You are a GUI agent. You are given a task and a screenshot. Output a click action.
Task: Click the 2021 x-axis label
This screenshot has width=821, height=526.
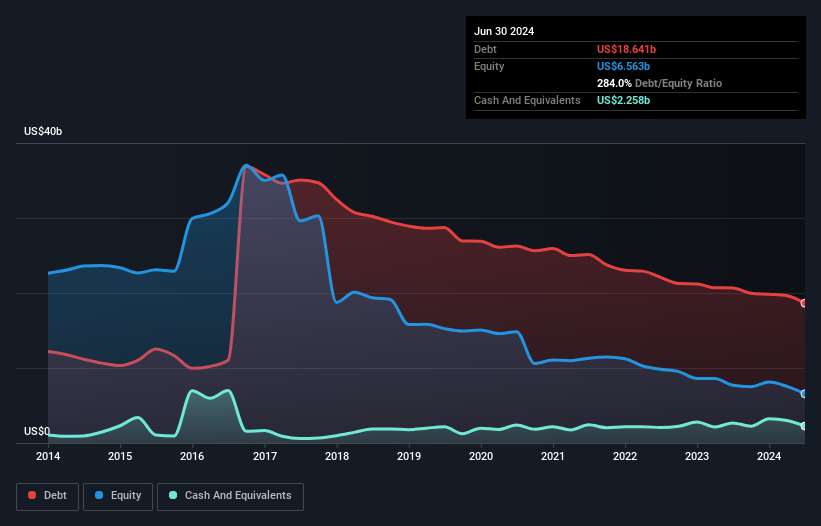[553, 456]
